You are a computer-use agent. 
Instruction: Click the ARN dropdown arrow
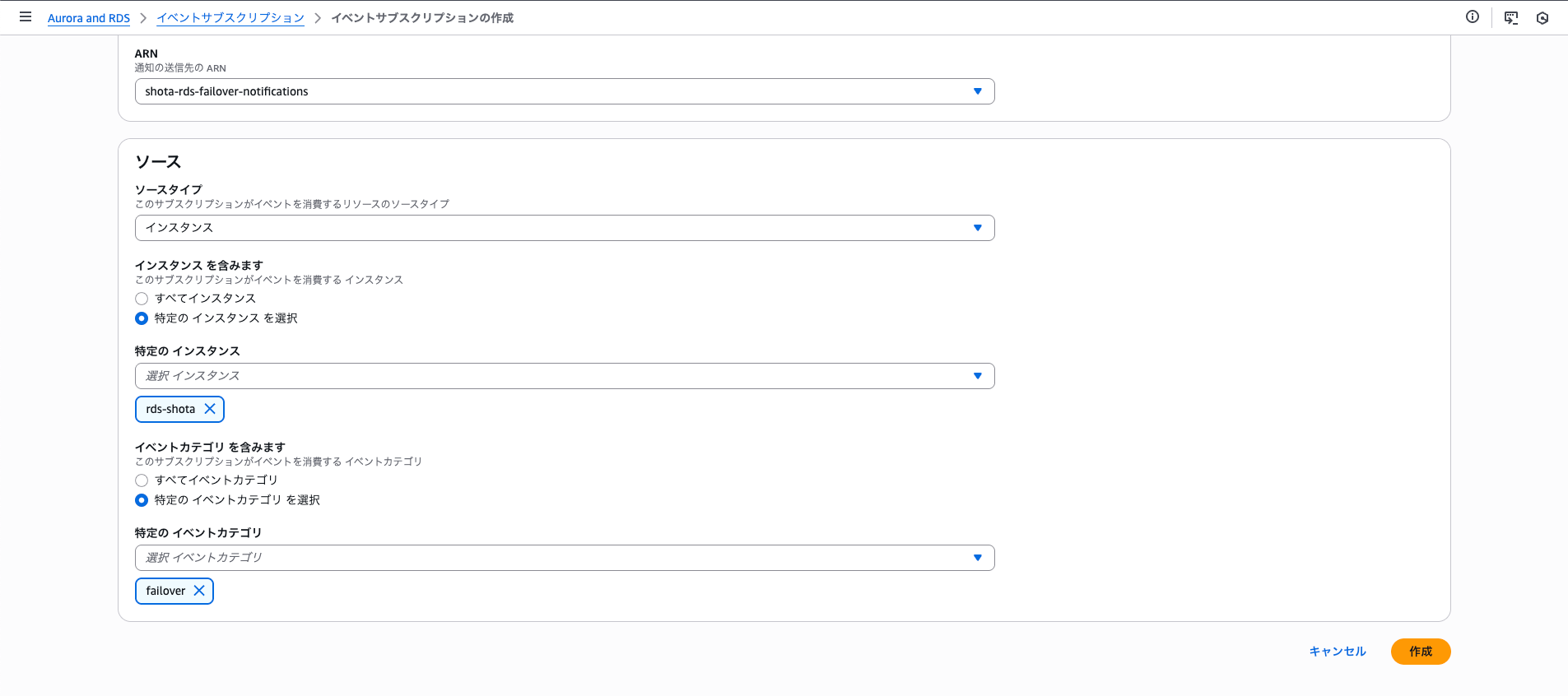coord(978,91)
